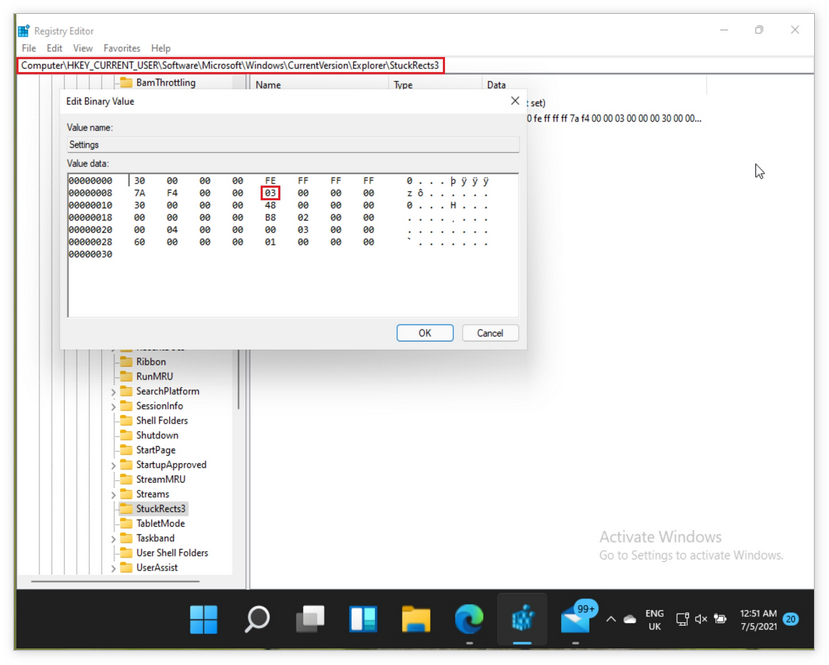
Task: Launch File Explorer from taskbar
Action: click(416, 620)
